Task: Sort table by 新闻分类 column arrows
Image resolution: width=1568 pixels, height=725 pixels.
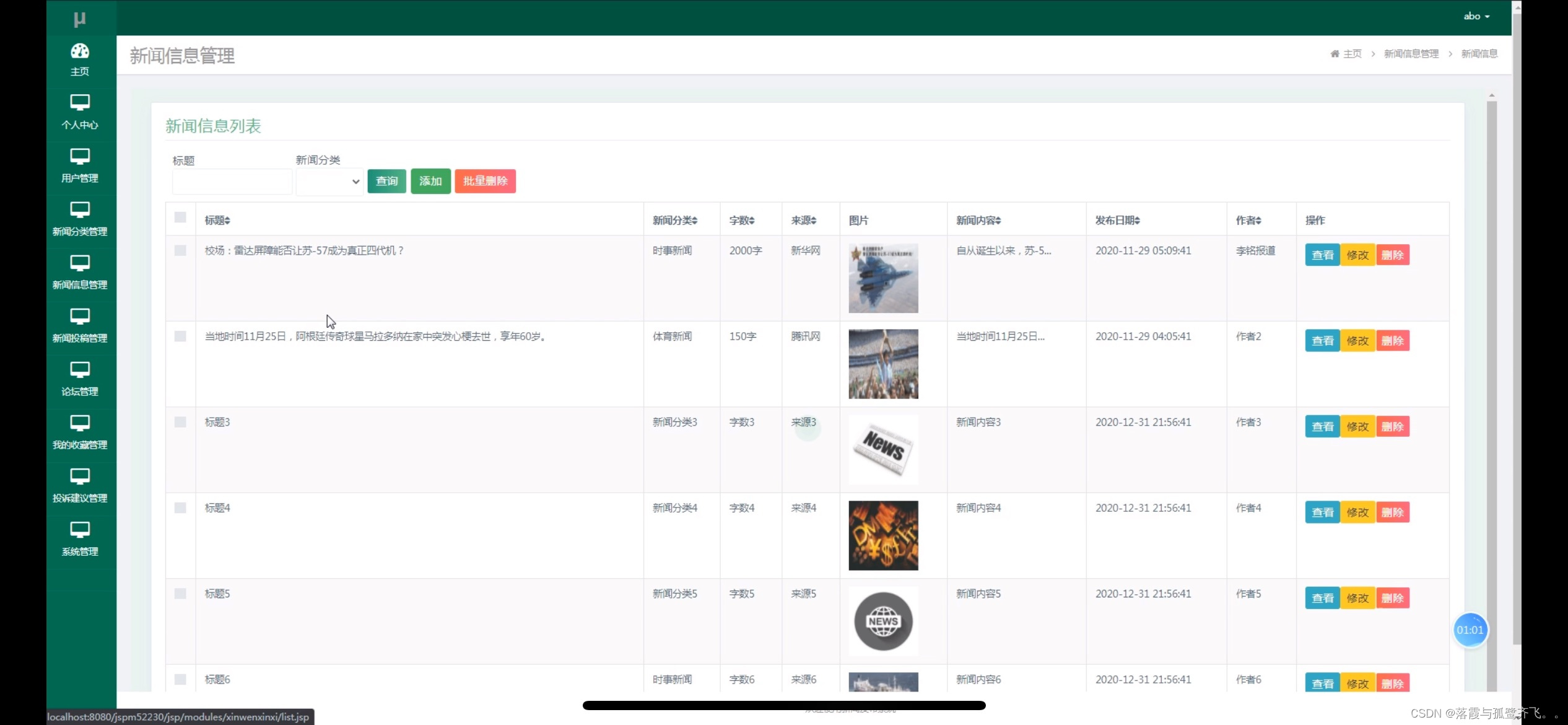Action: click(x=694, y=221)
